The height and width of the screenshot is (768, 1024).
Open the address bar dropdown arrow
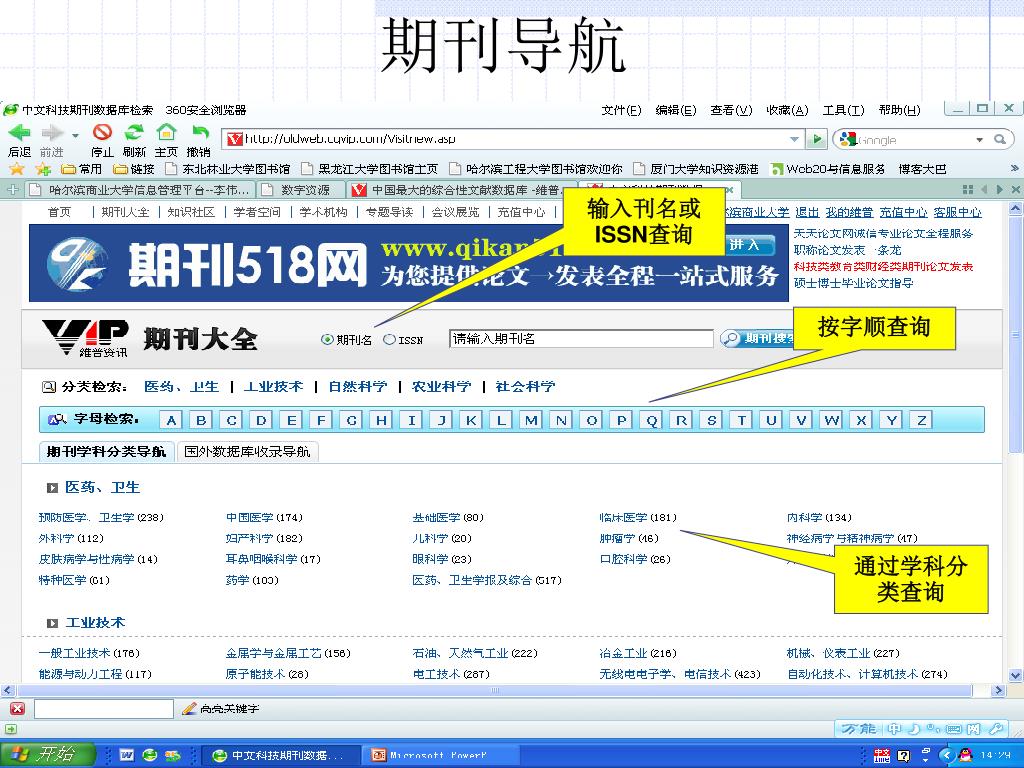pos(794,139)
